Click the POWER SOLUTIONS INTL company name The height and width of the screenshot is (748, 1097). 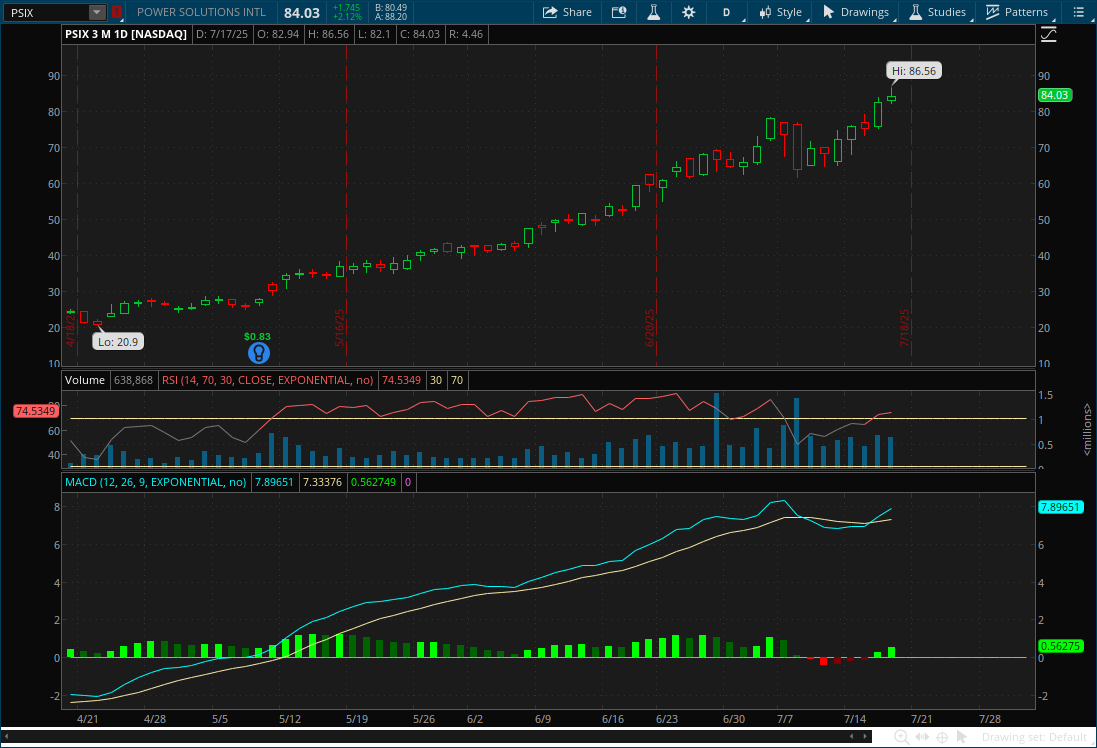201,12
